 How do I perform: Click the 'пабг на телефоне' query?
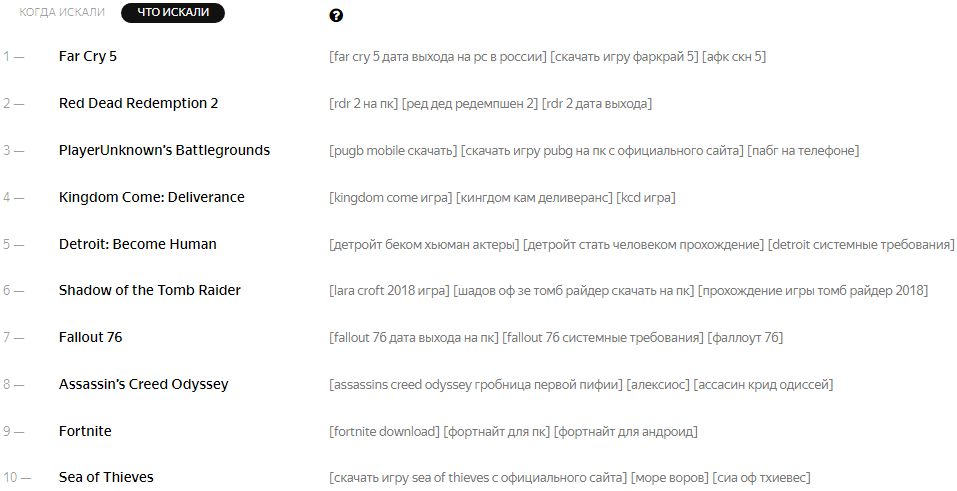803,151
